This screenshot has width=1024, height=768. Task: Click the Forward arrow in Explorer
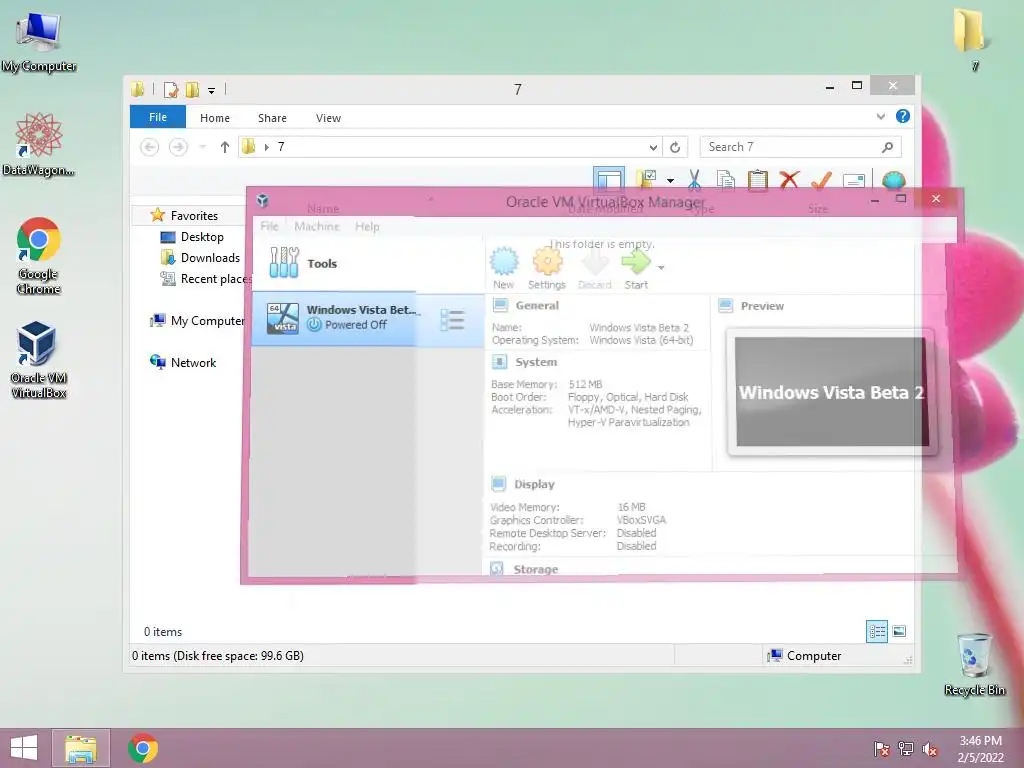tap(178, 147)
